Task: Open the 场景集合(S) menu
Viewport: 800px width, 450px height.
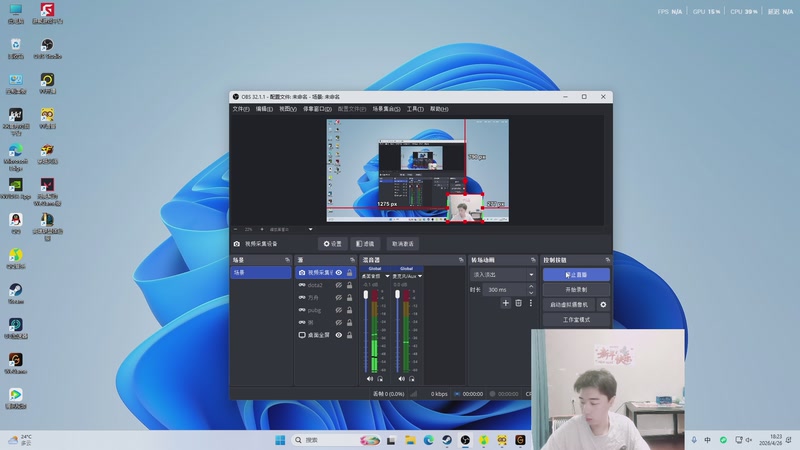Action: pos(386,109)
